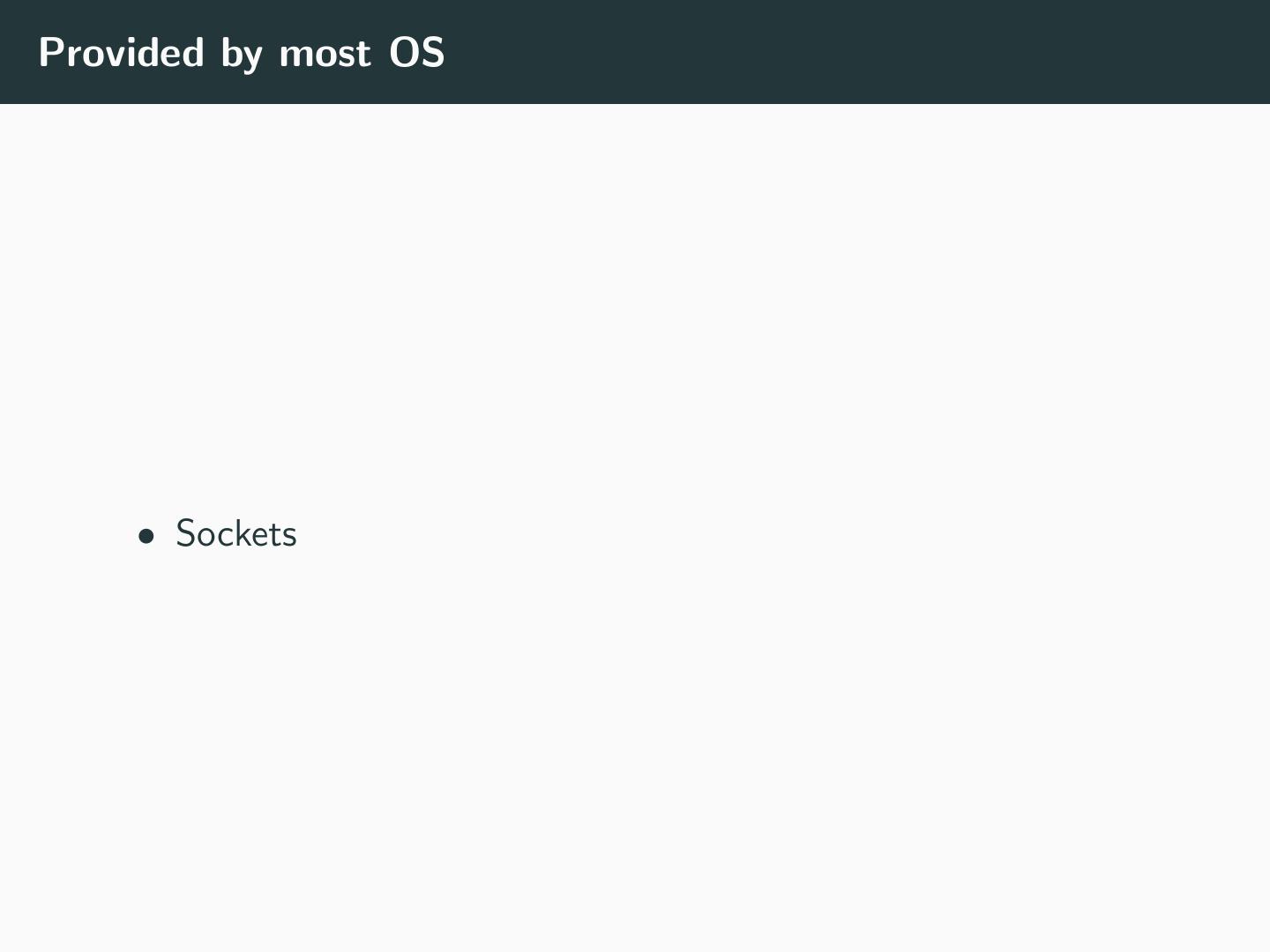Select the word "by" in the header
This screenshot has height=952, width=1270.
242,55
